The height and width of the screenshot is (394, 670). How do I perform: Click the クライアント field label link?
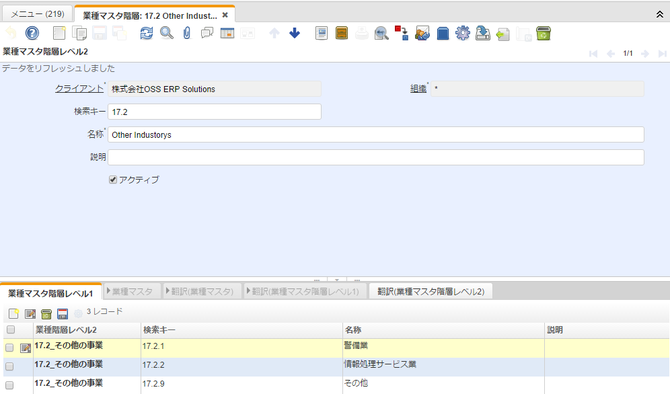[79, 88]
